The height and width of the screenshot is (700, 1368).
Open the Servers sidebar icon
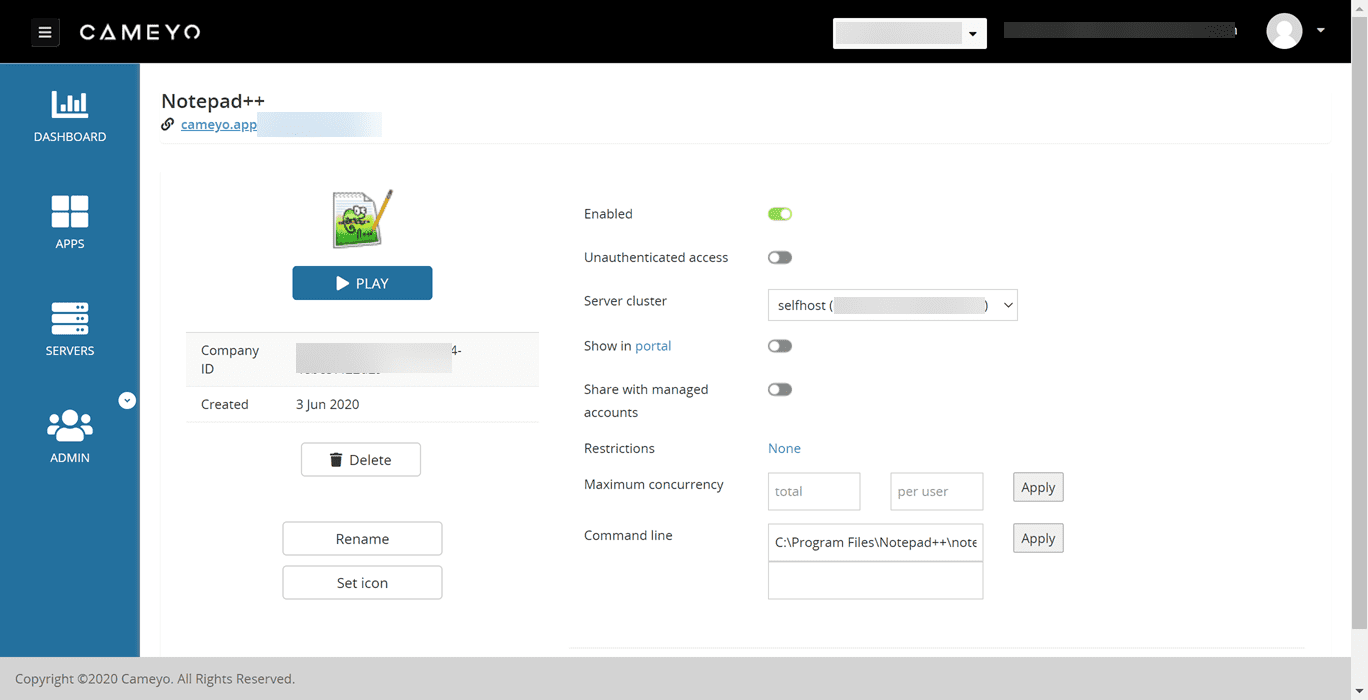[x=69, y=319]
